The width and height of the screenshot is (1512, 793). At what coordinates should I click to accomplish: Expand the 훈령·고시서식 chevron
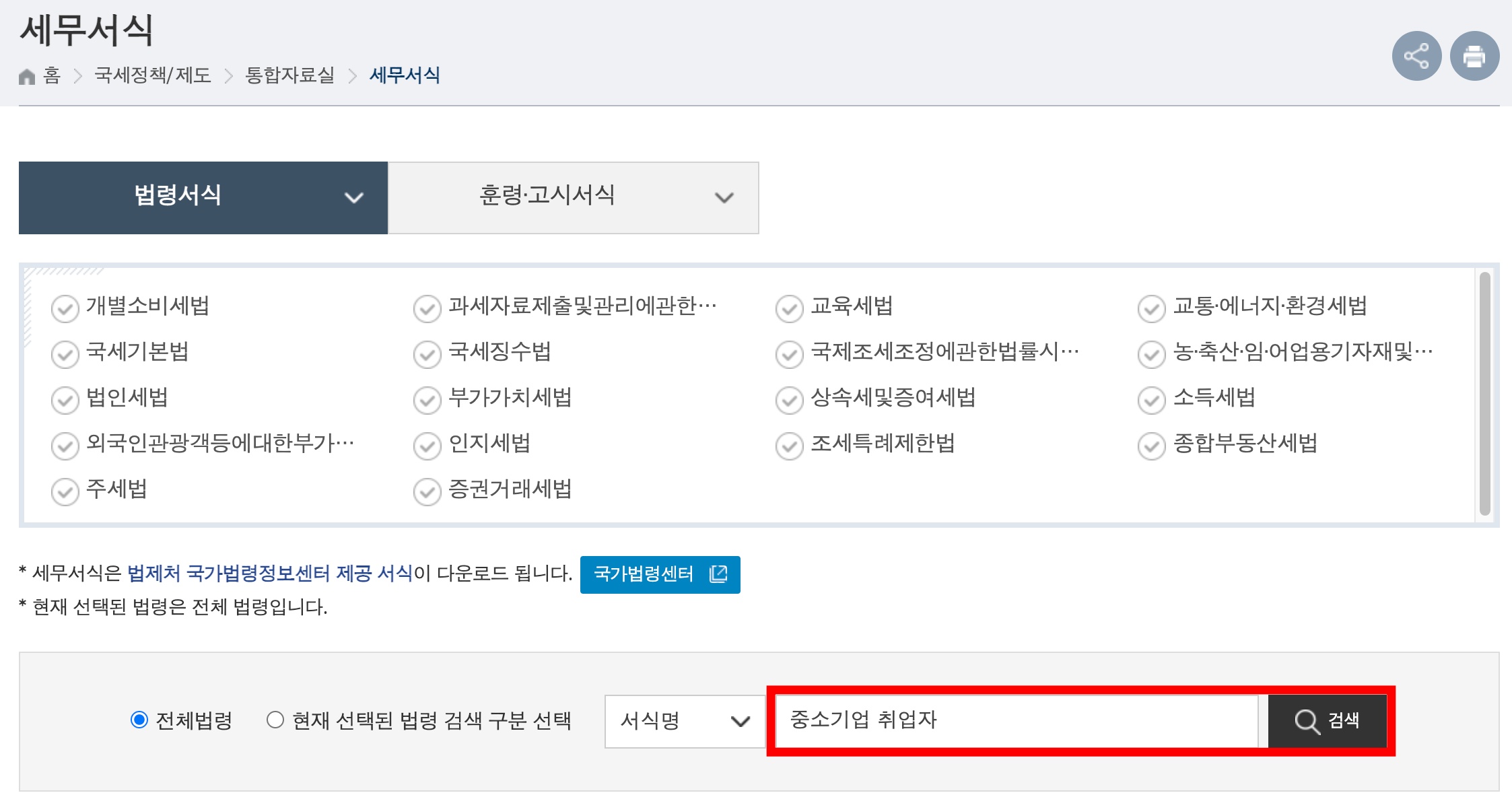coord(724,198)
